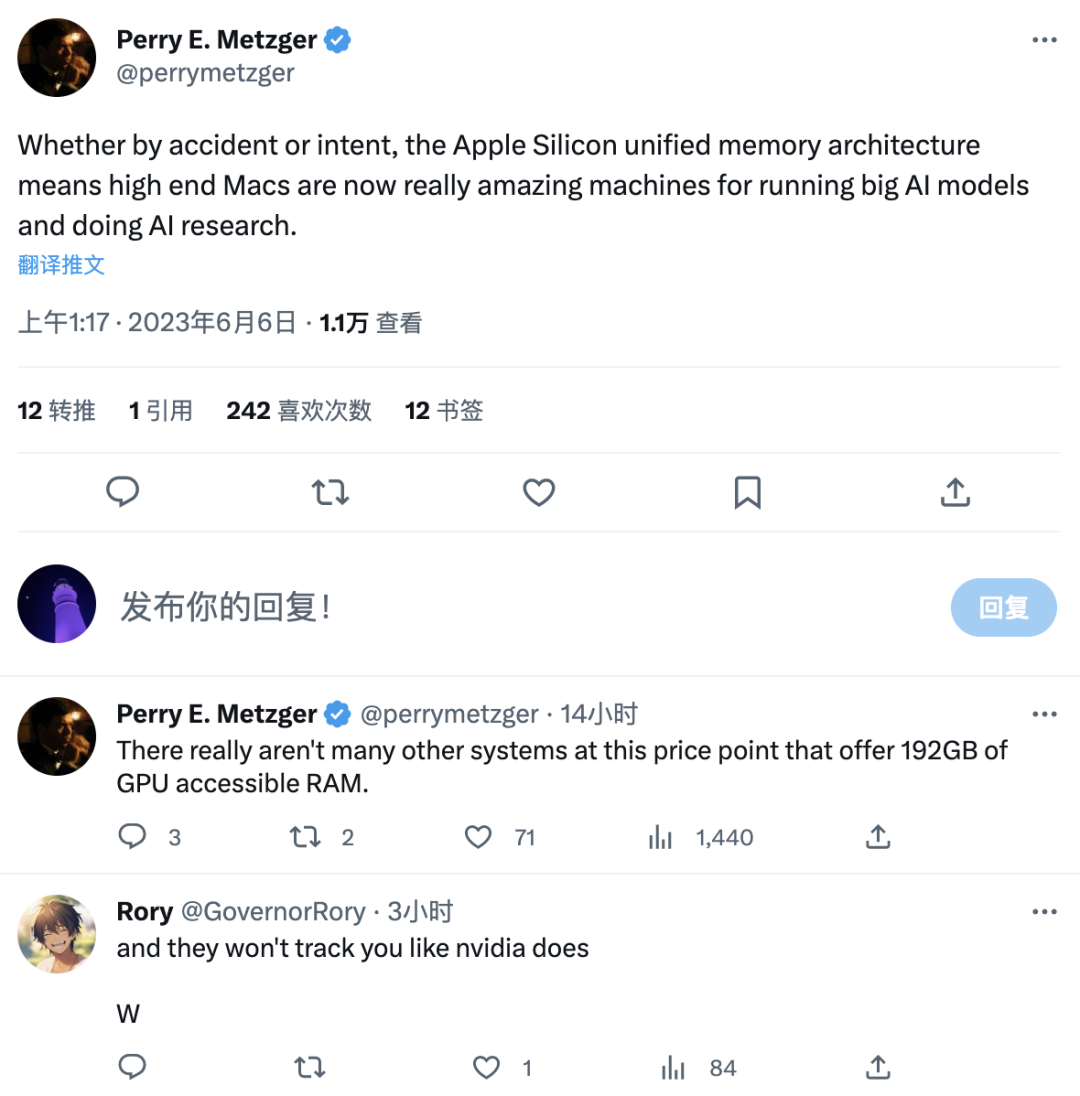
Task: Bookmark the main tweet
Action: (x=747, y=492)
